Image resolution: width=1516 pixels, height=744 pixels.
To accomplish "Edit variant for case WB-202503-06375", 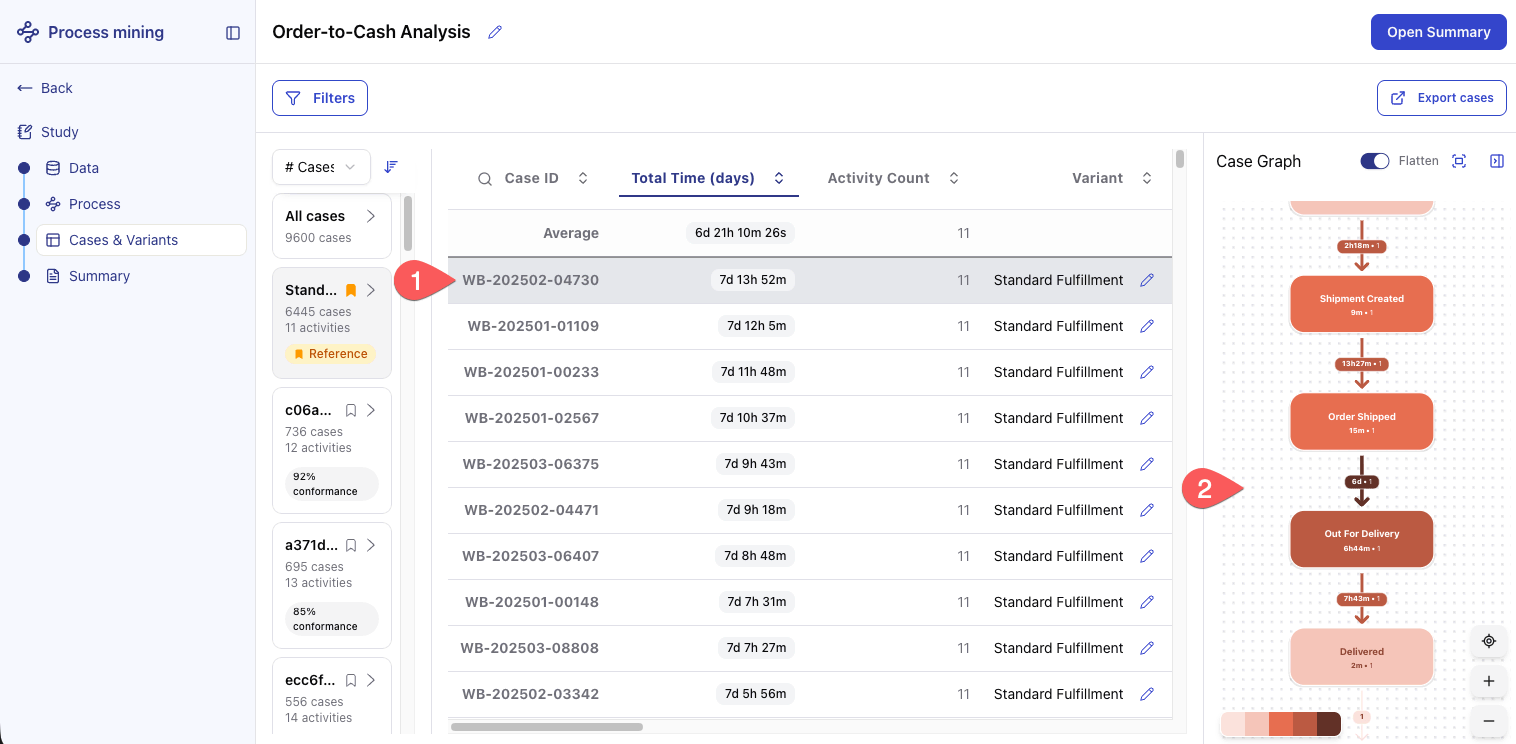I will pos(1147,464).
